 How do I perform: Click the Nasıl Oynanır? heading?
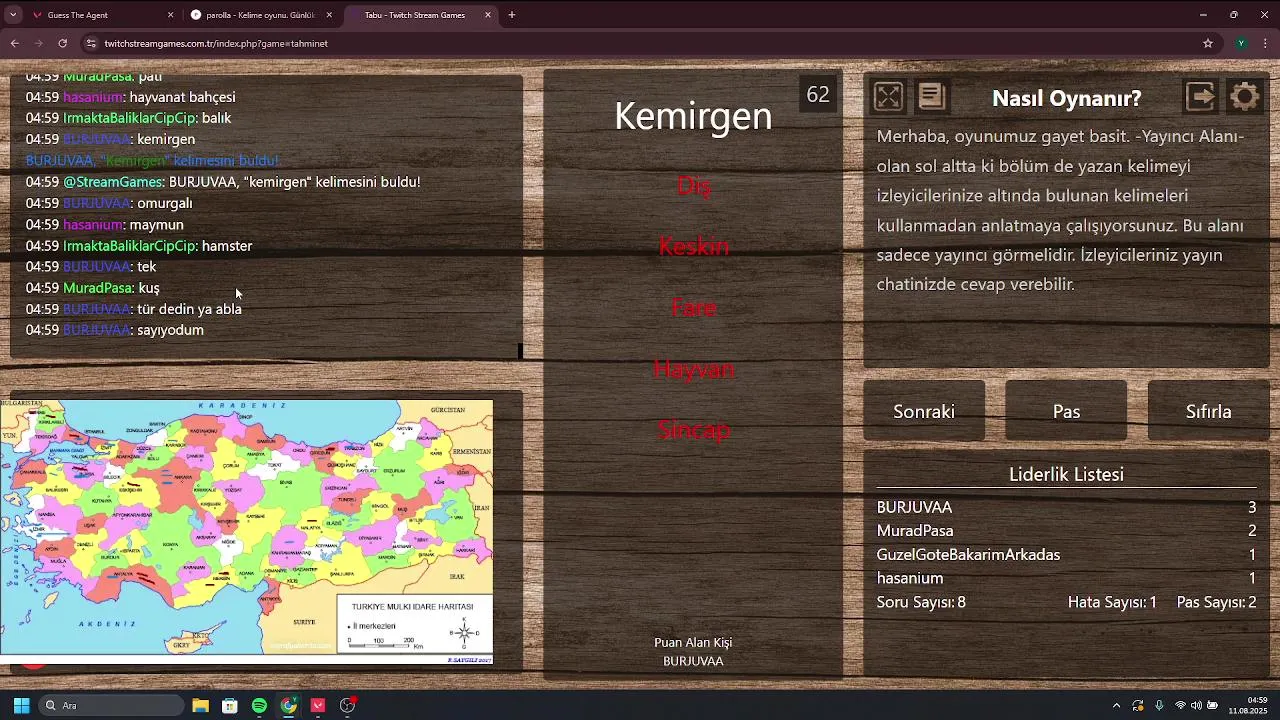[x=1066, y=98]
